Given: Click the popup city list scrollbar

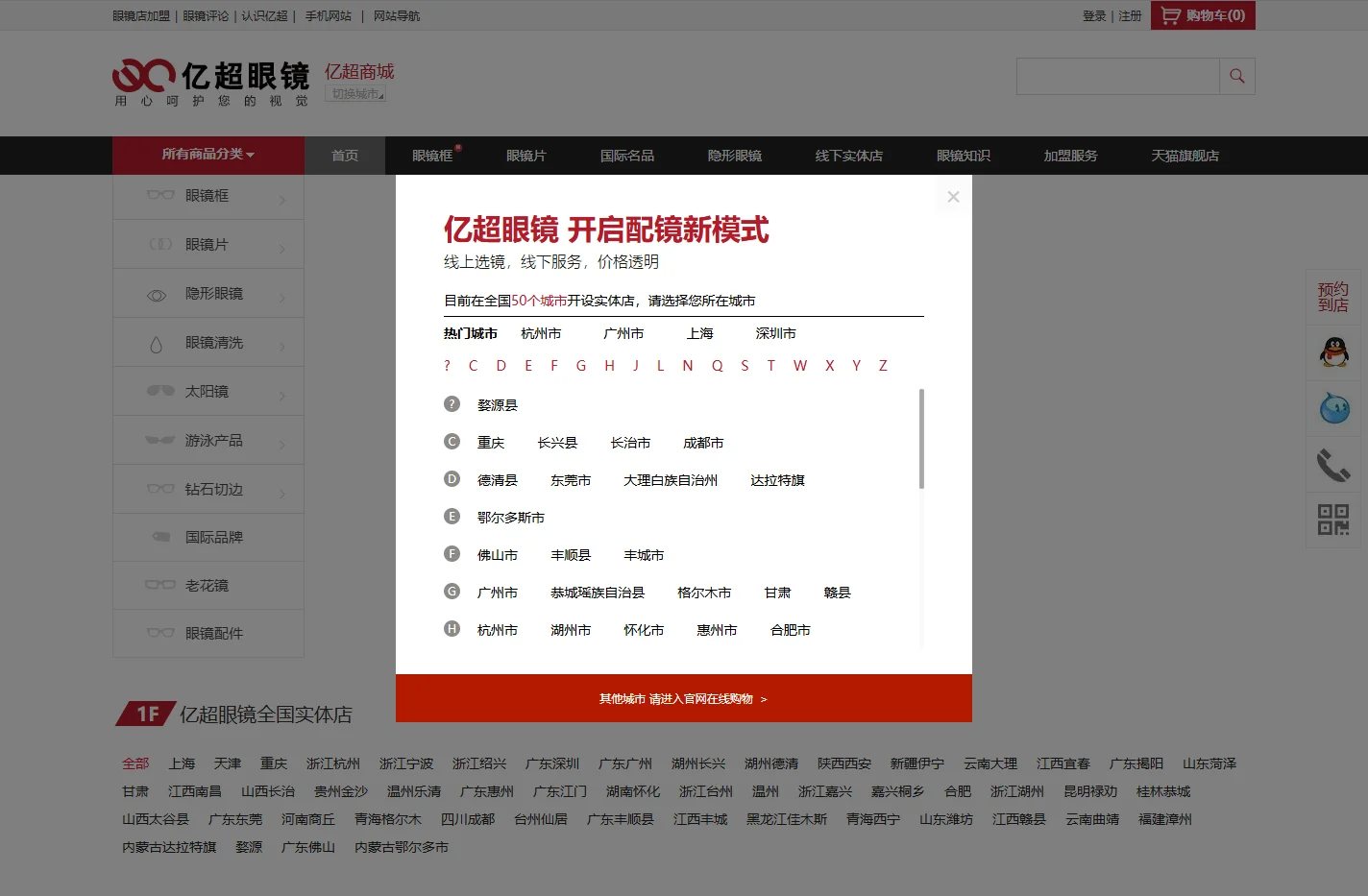Looking at the screenshot, I should (x=921, y=438).
